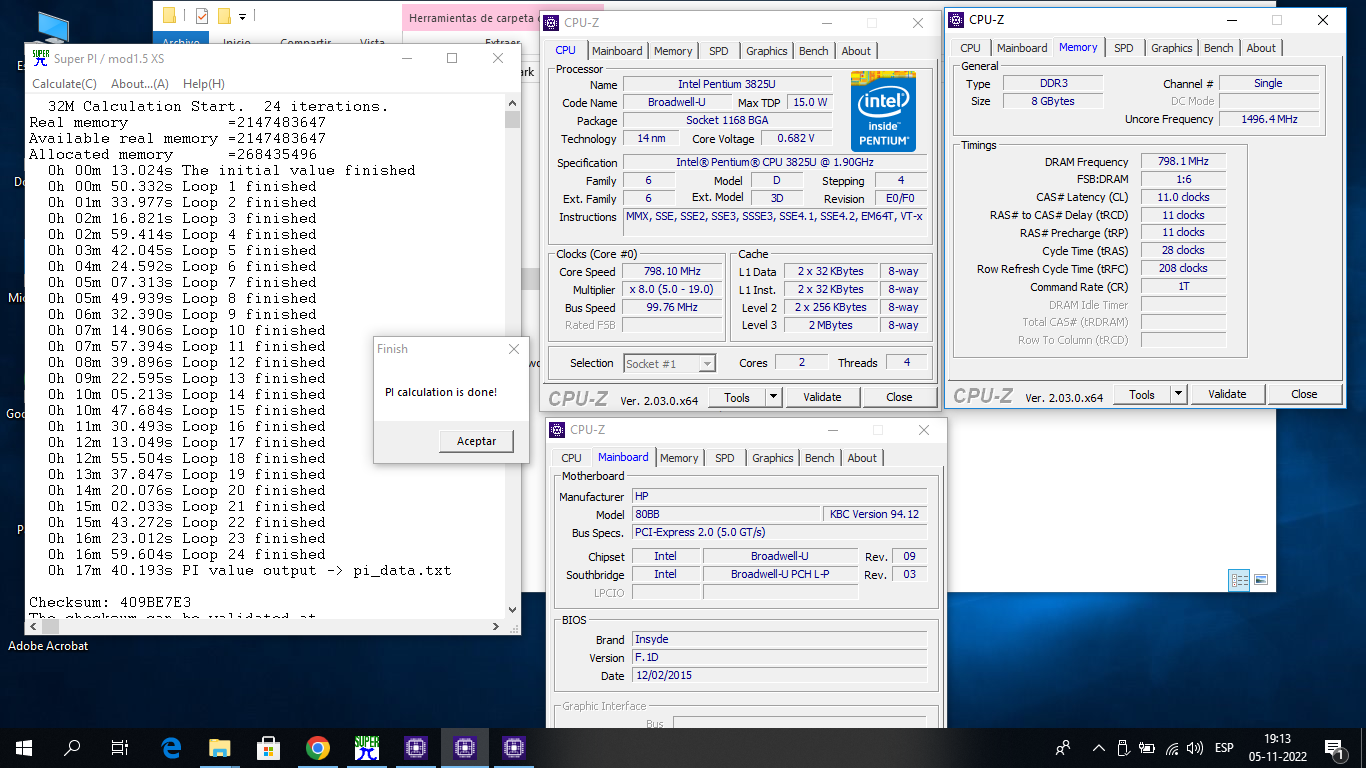1366x768 pixels.
Task: Click the BIOS Version field F.1D
Action: (x=779, y=657)
